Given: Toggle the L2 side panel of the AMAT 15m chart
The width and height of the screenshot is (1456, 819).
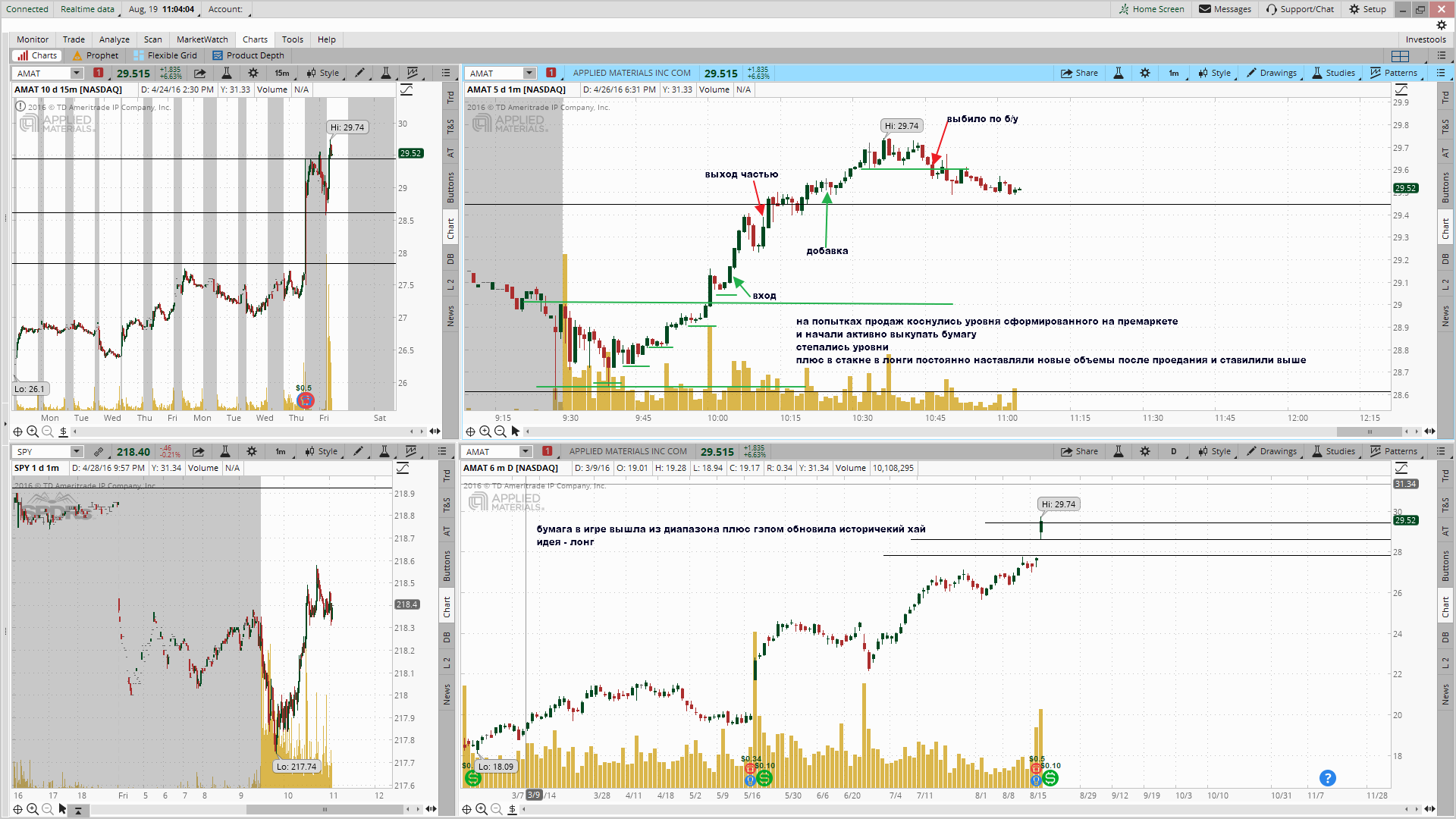Looking at the screenshot, I should [450, 284].
